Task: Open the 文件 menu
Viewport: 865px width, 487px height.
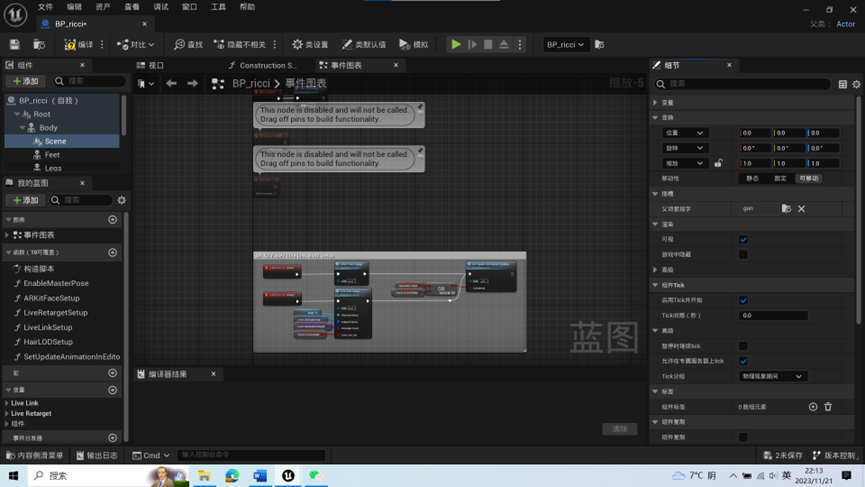Action: coord(45,7)
